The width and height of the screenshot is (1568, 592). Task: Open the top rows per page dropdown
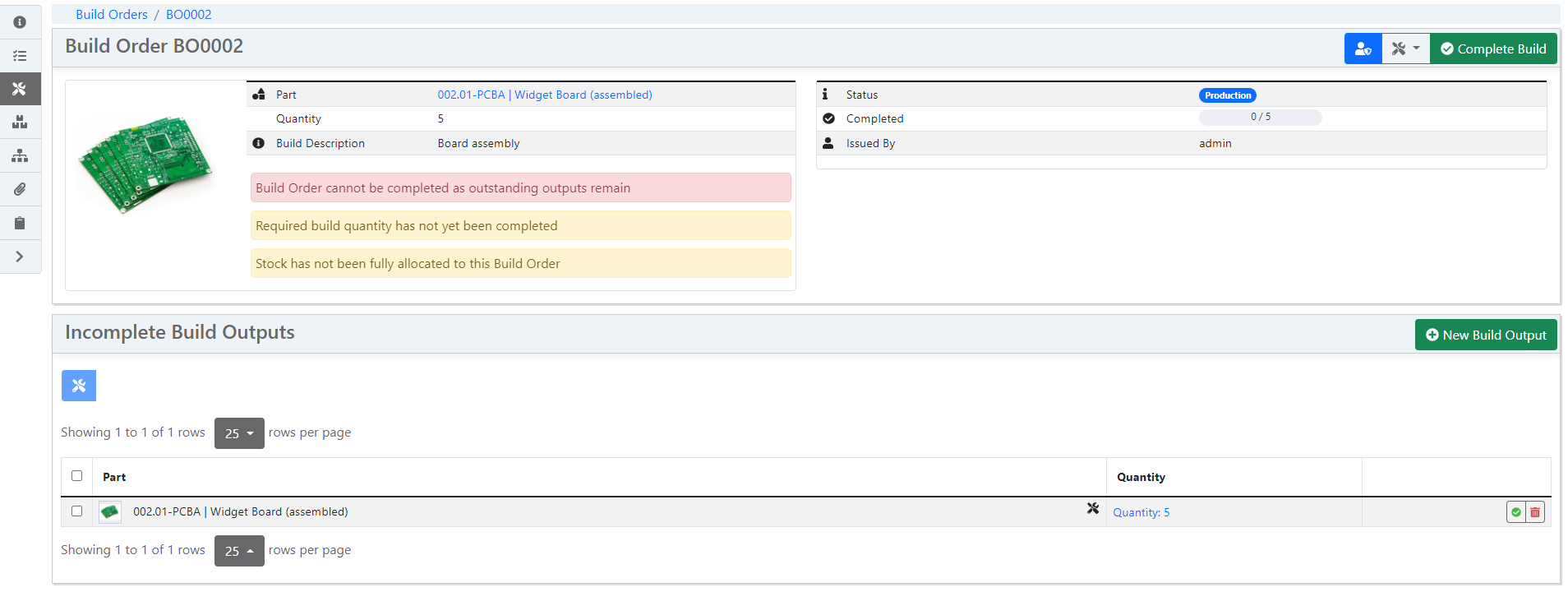coord(239,433)
